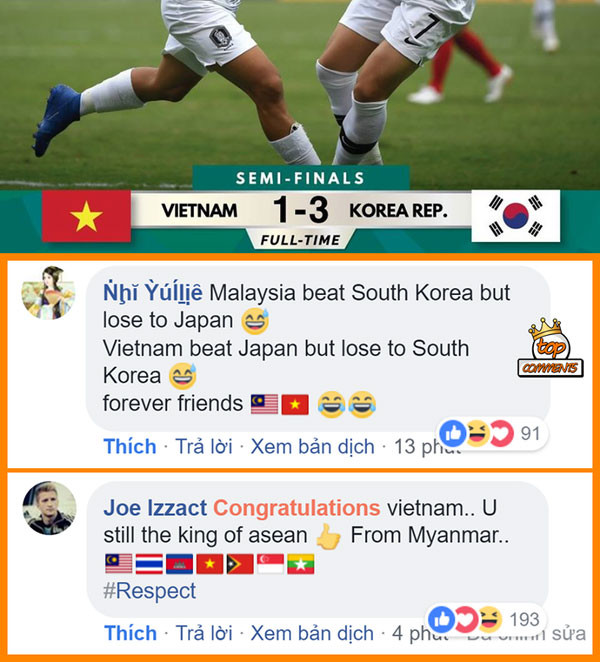Click Thích on the first comment
This screenshot has height=662, width=600.
(x=130, y=446)
